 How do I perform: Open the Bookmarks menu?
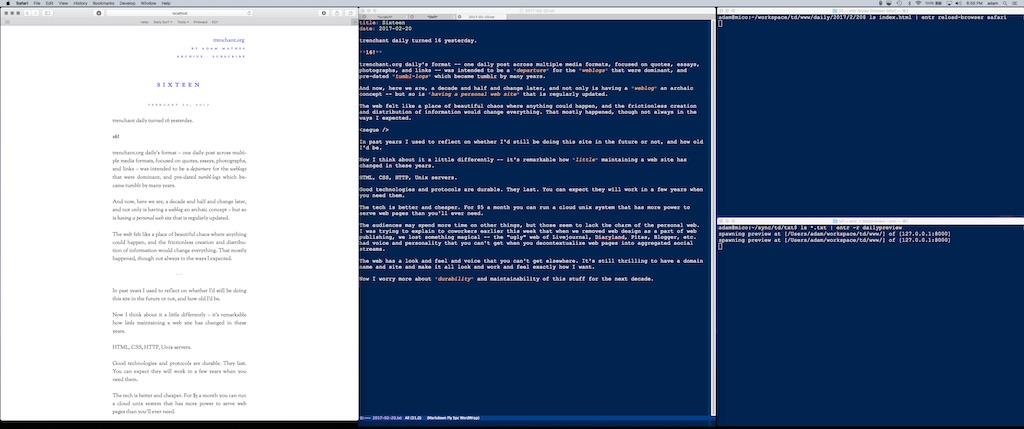(x=103, y=3)
